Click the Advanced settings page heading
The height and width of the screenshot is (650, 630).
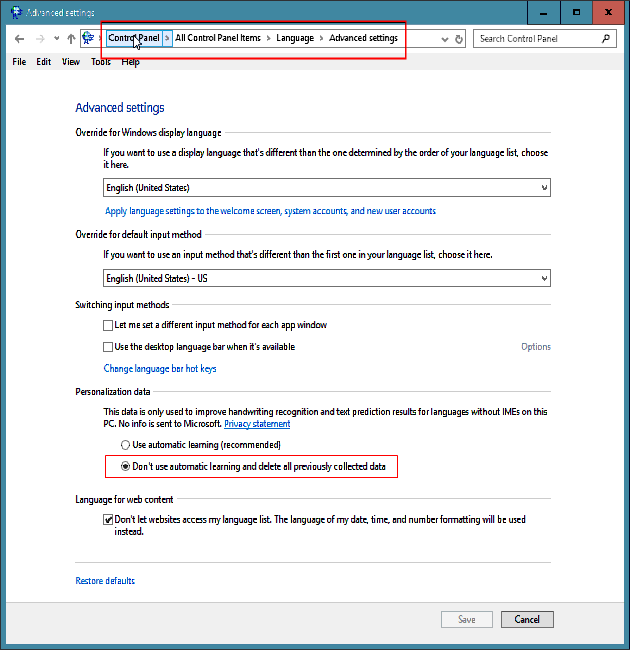[x=120, y=108]
